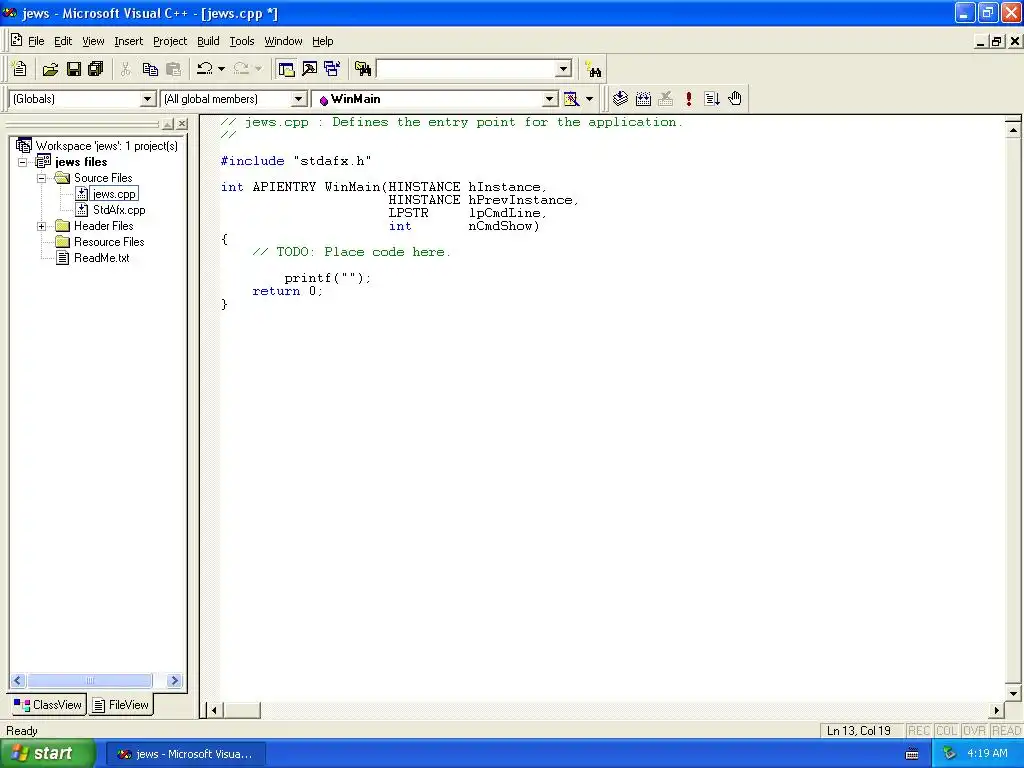
Task: Switch to the ClassView tab
Action: point(48,705)
